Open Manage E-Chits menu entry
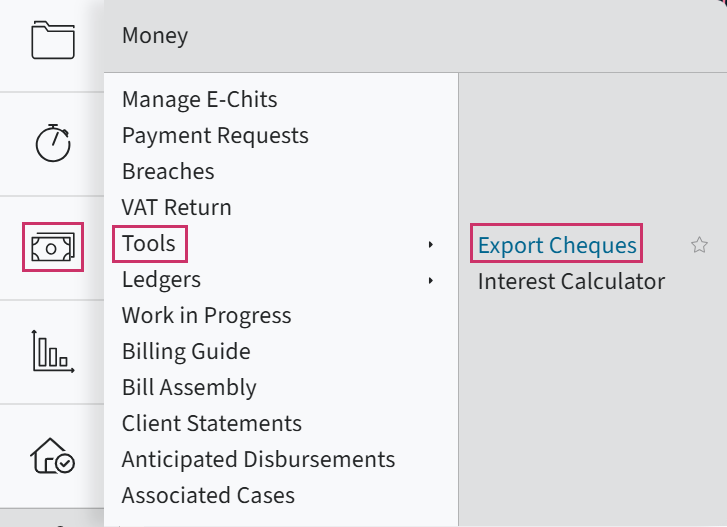Viewport: 727px width, 527px height. click(x=199, y=100)
